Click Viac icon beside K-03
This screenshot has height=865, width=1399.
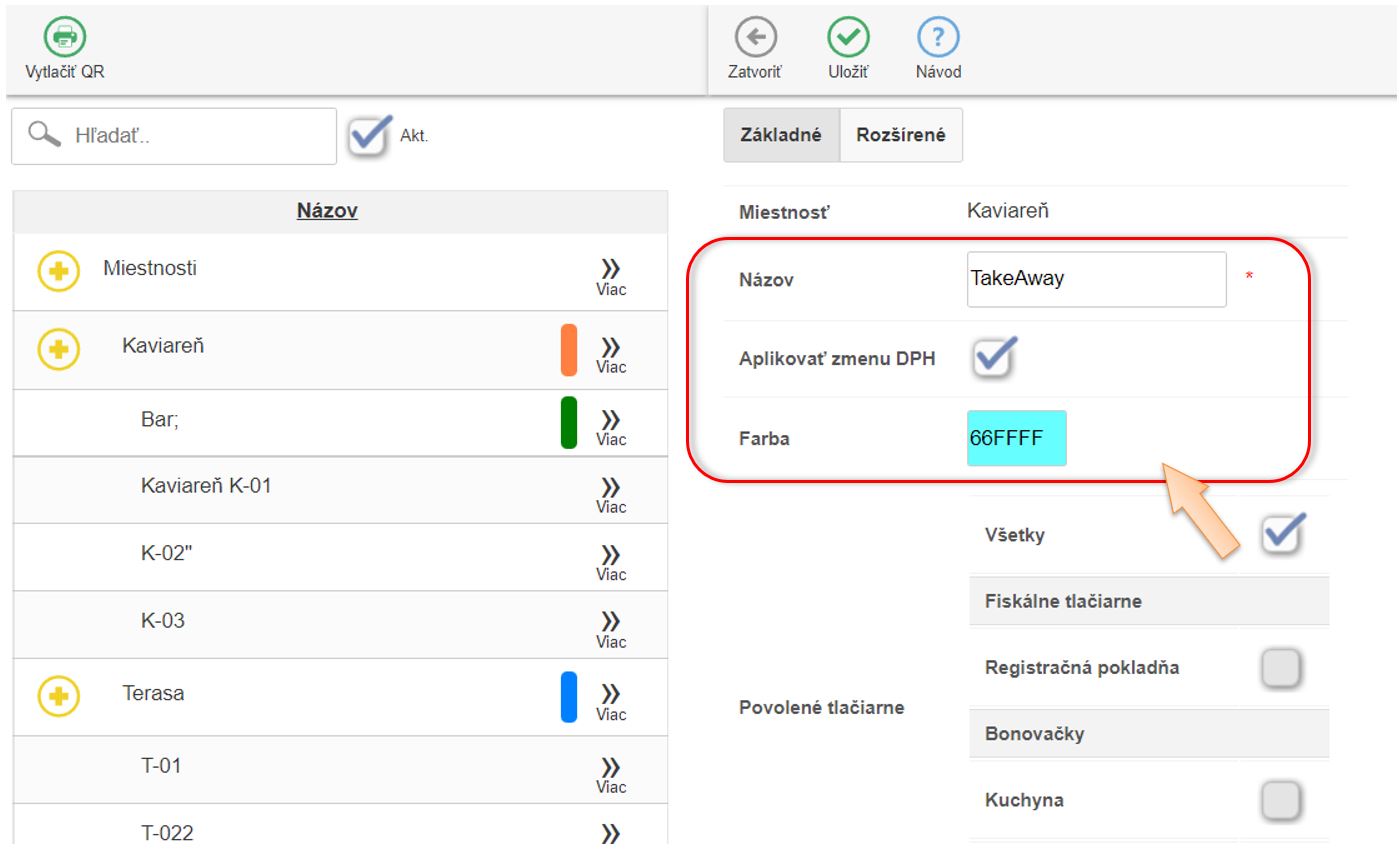(x=610, y=626)
